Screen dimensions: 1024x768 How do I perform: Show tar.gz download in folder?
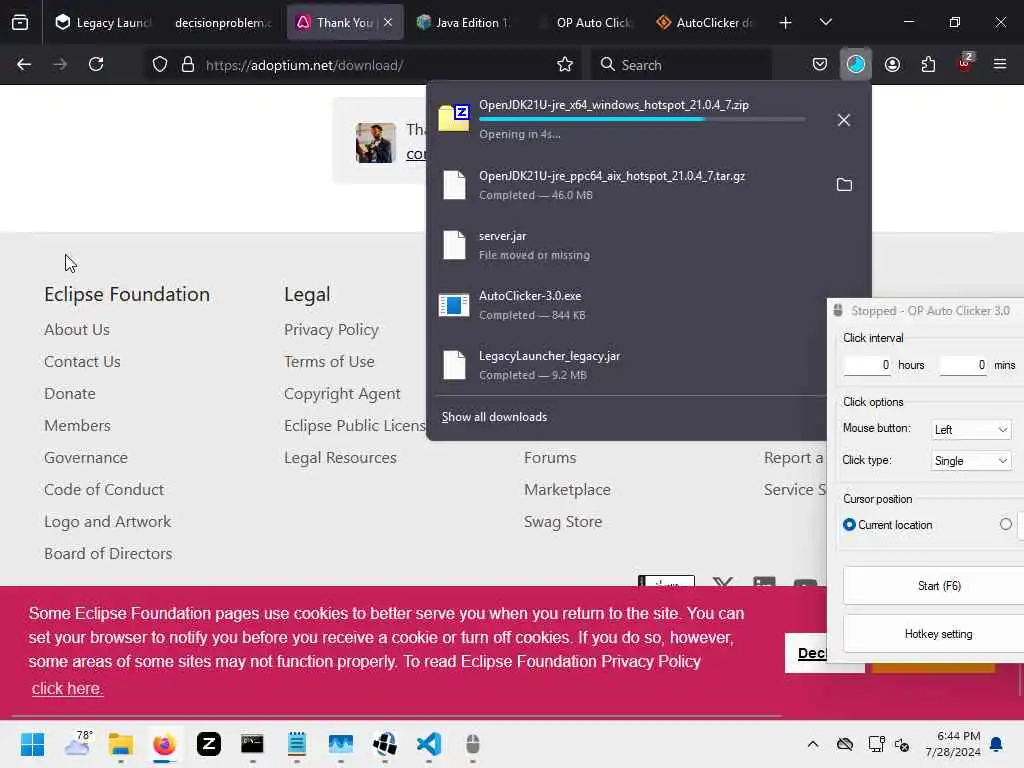(844, 185)
